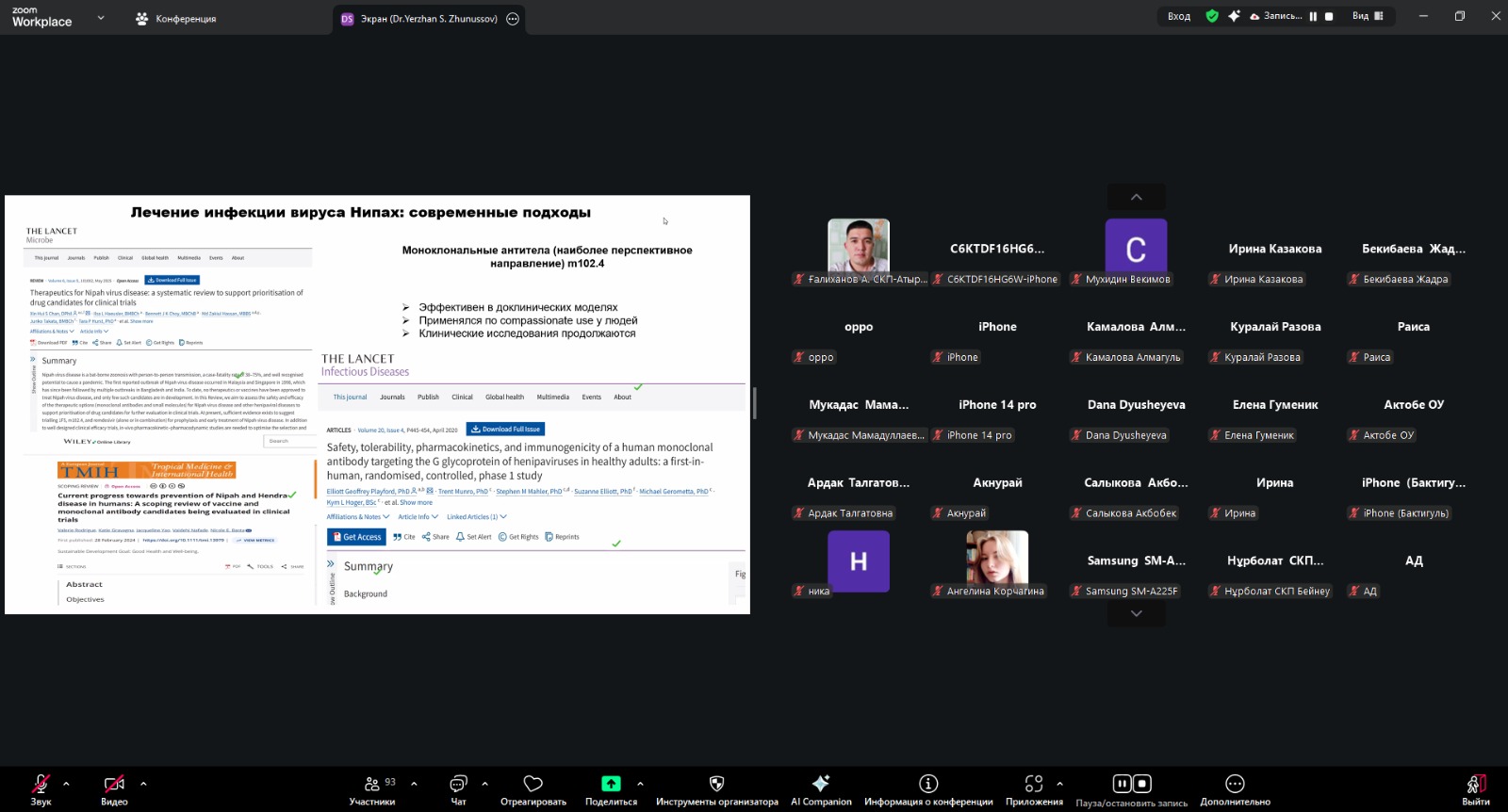Select the Конференция tab
The image size is (1508, 812).
pyautogui.click(x=176, y=19)
